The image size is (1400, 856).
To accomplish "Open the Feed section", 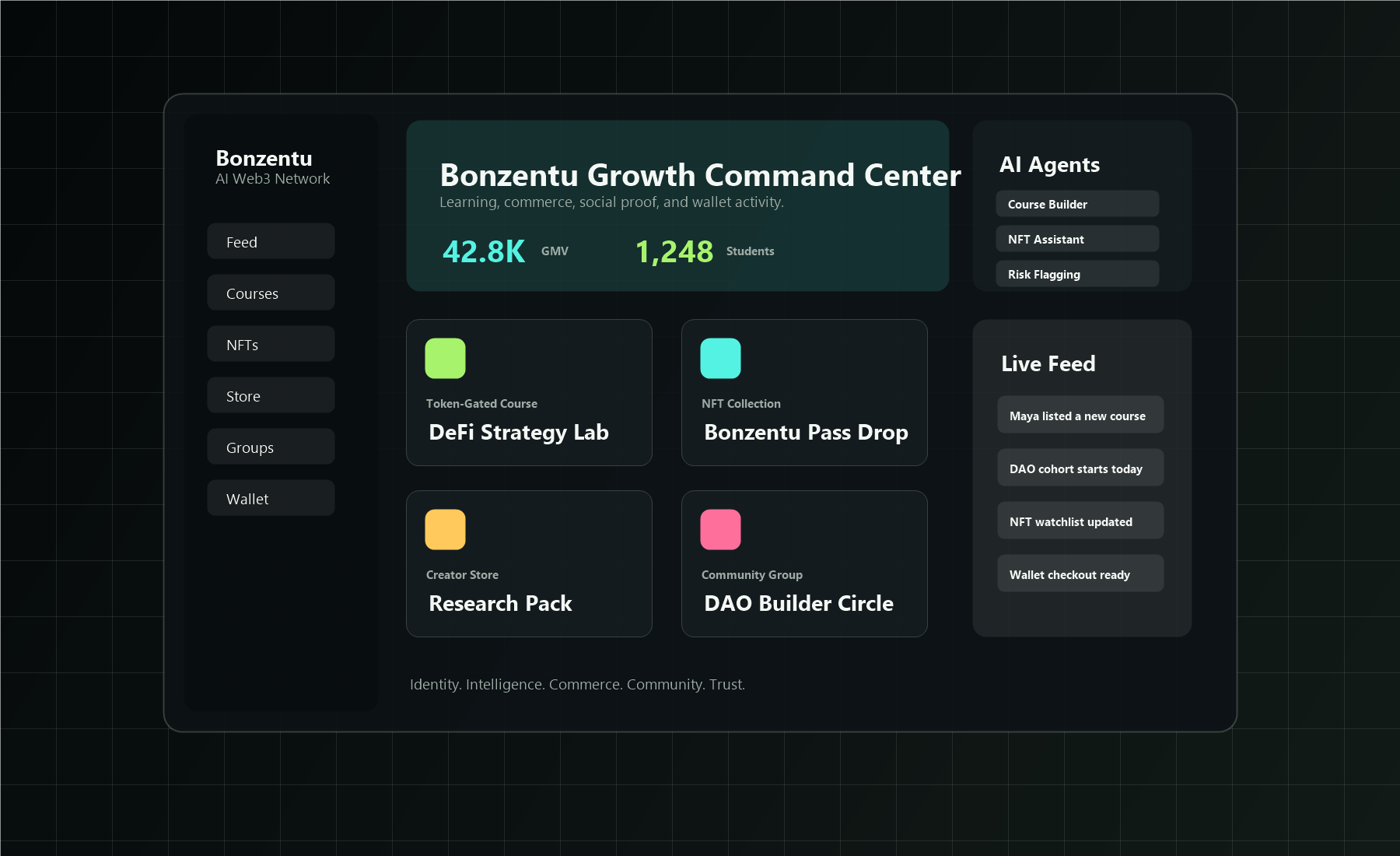I will 270,241.
